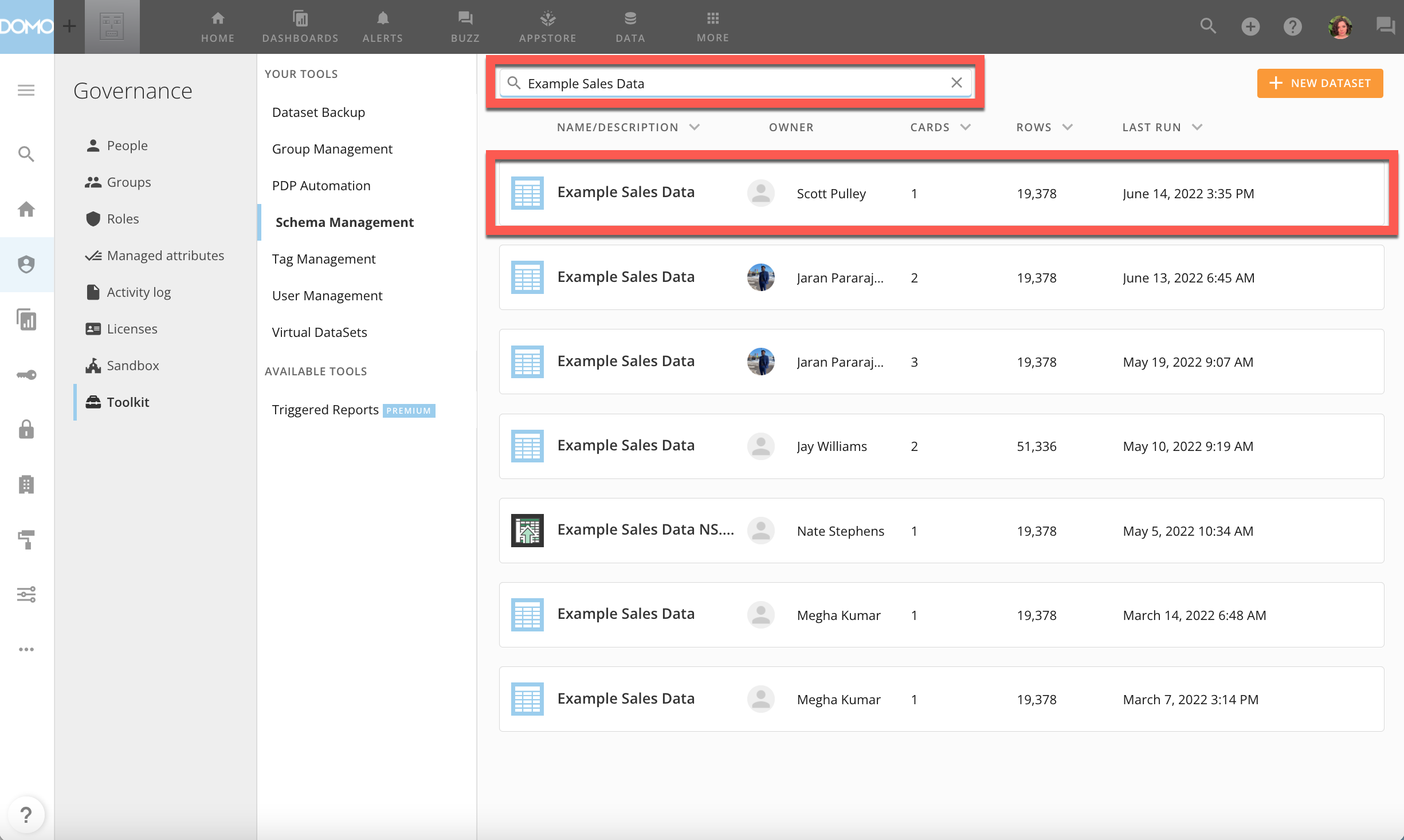Click the help question mark in header

tap(1292, 26)
